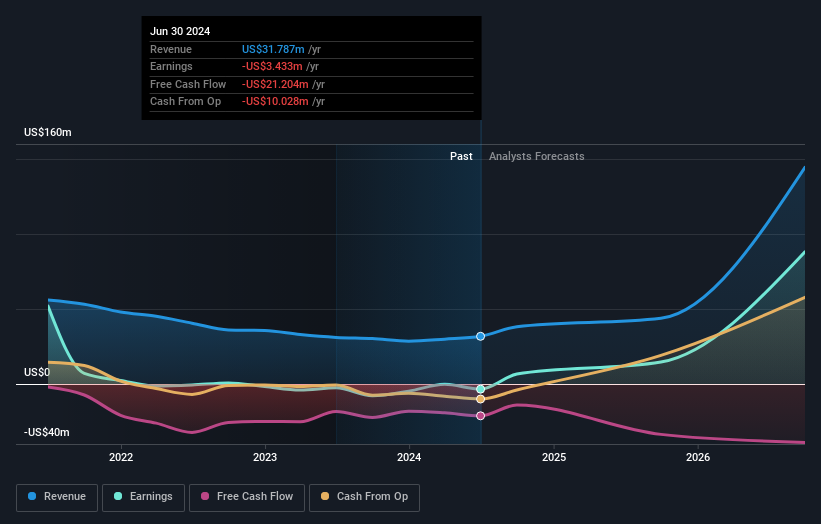The height and width of the screenshot is (524, 821).
Task: Toggle the Revenue legend button
Action: pos(57,497)
